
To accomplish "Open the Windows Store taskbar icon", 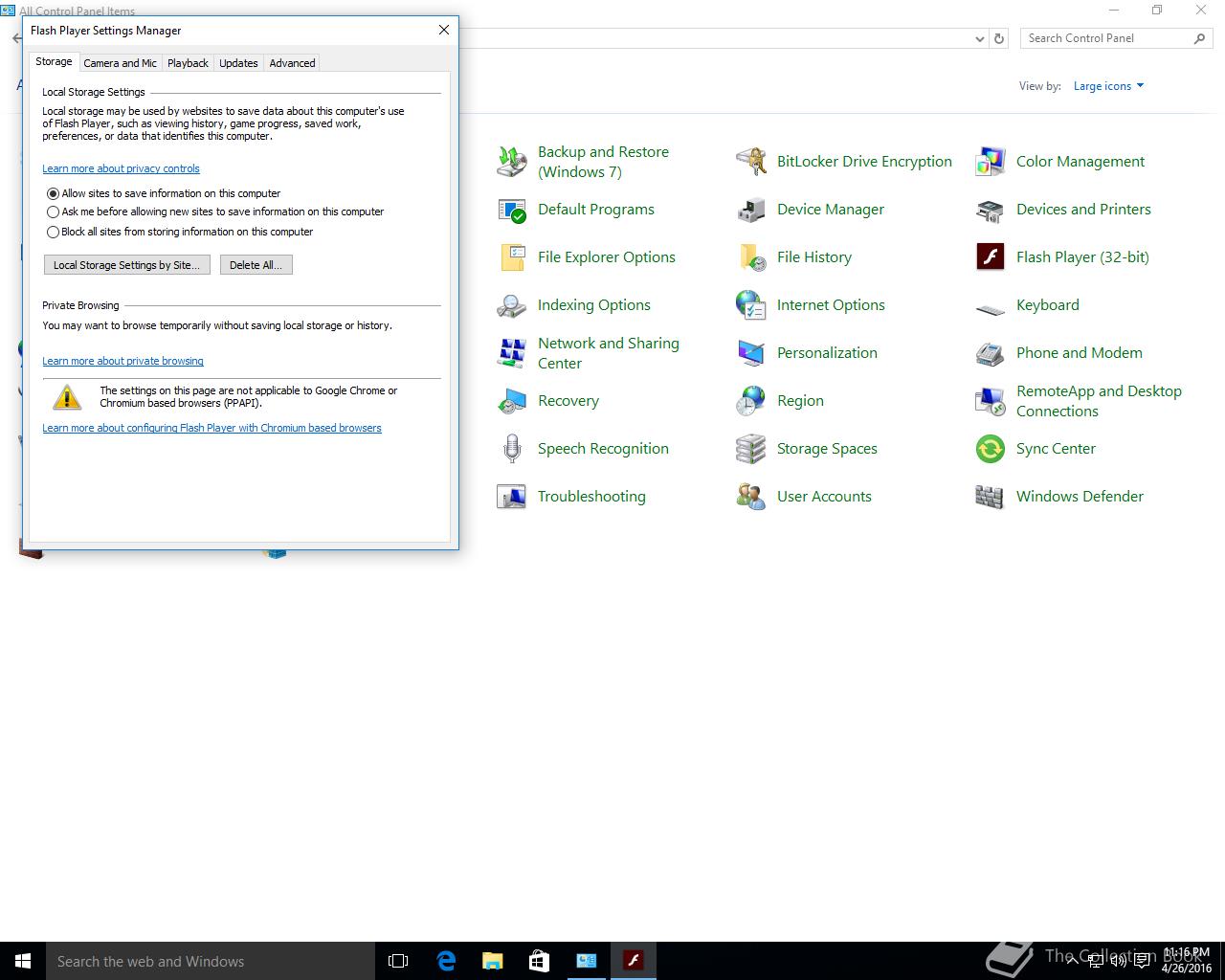I will 539,961.
